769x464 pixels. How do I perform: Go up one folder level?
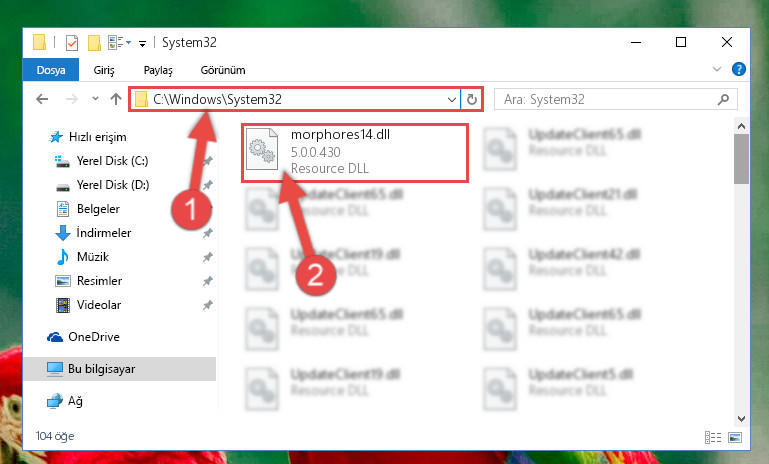point(116,100)
